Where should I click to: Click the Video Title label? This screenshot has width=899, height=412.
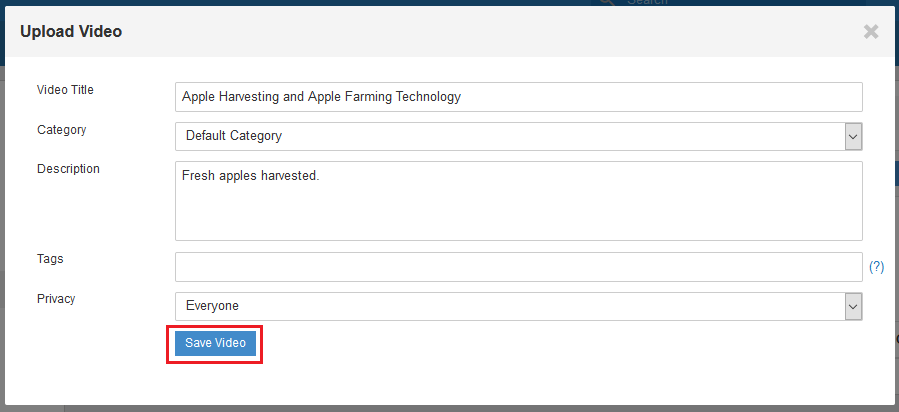pos(65,90)
